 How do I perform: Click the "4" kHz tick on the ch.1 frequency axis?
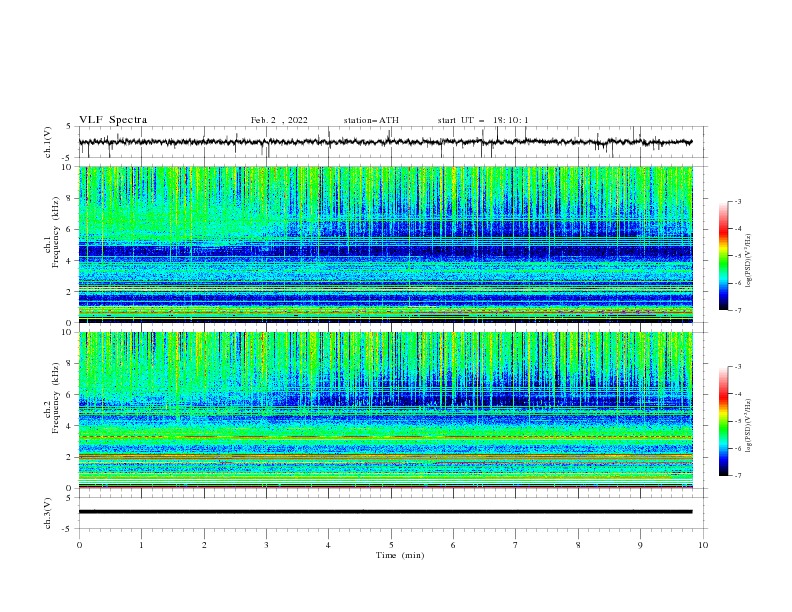tap(70, 261)
